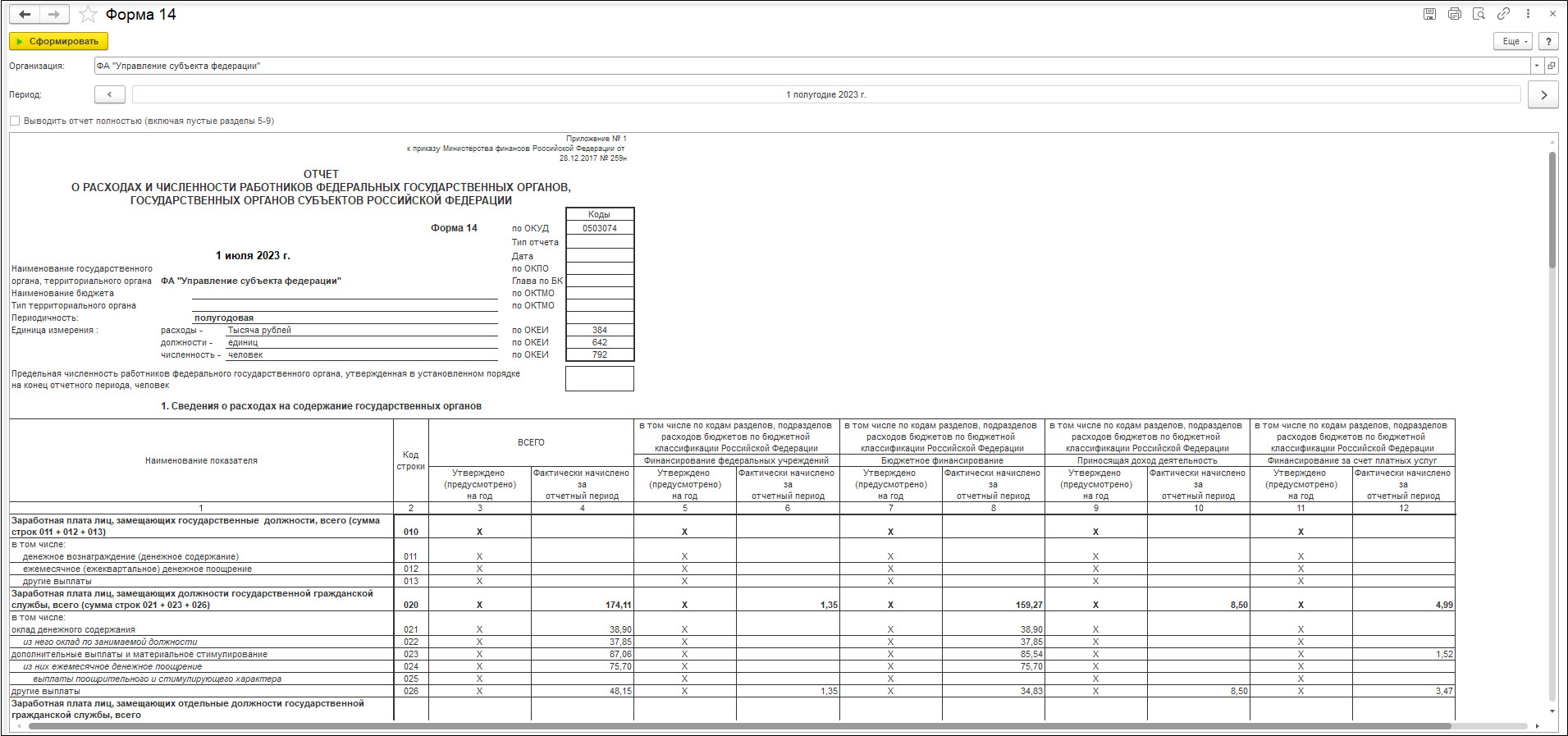This screenshot has width=1568, height=736.
Task: Select the cell with value 87,06
Action: [583, 654]
